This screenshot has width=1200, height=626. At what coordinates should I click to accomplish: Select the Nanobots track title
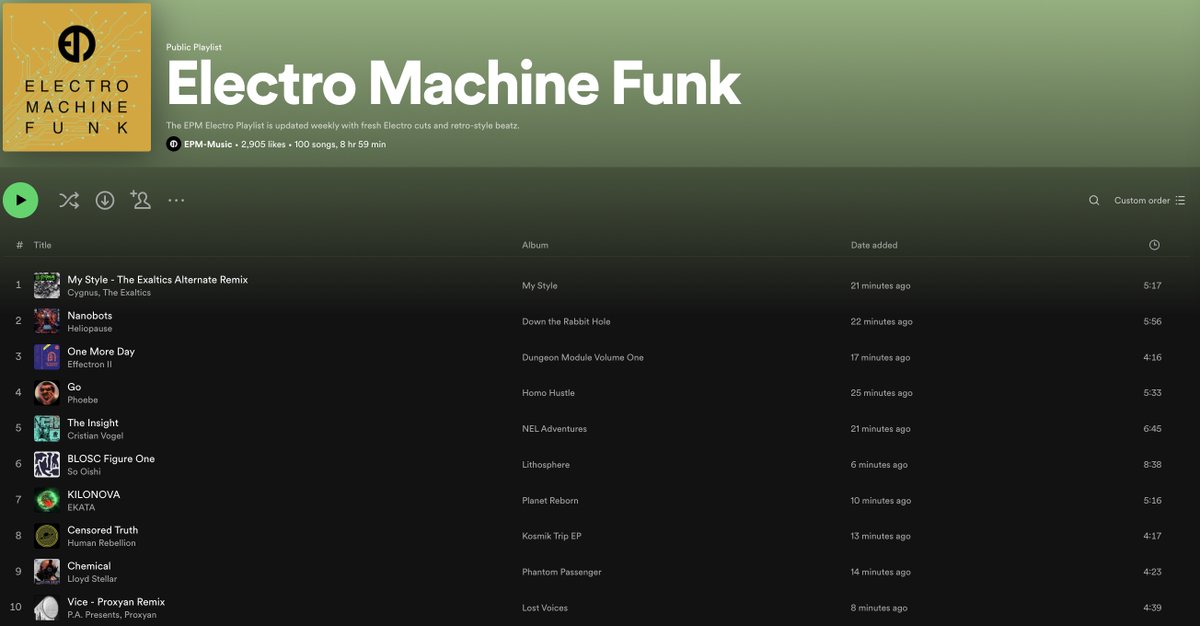click(90, 316)
